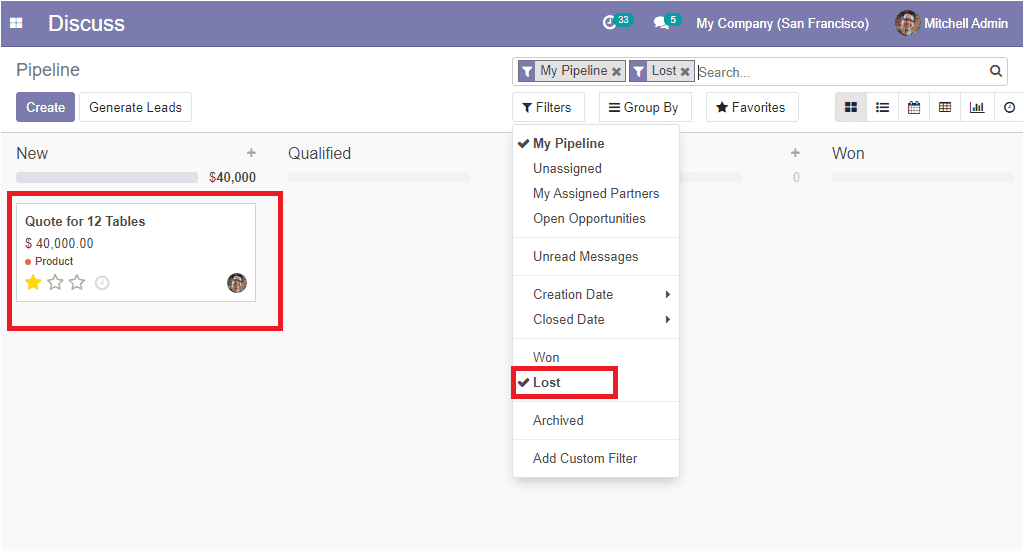Click the $ 40,000.00 amount on card
1024x552 pixels.
tap(59, 244)
